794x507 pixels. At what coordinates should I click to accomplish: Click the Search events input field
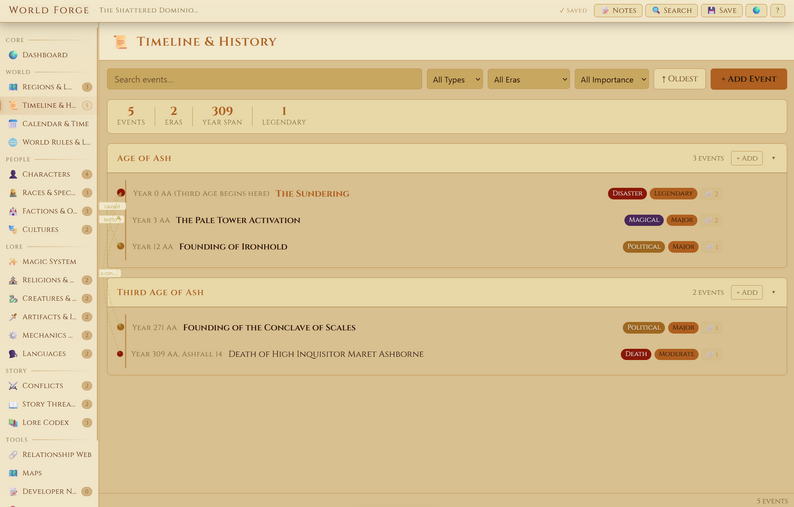click(x=264, y=79)
